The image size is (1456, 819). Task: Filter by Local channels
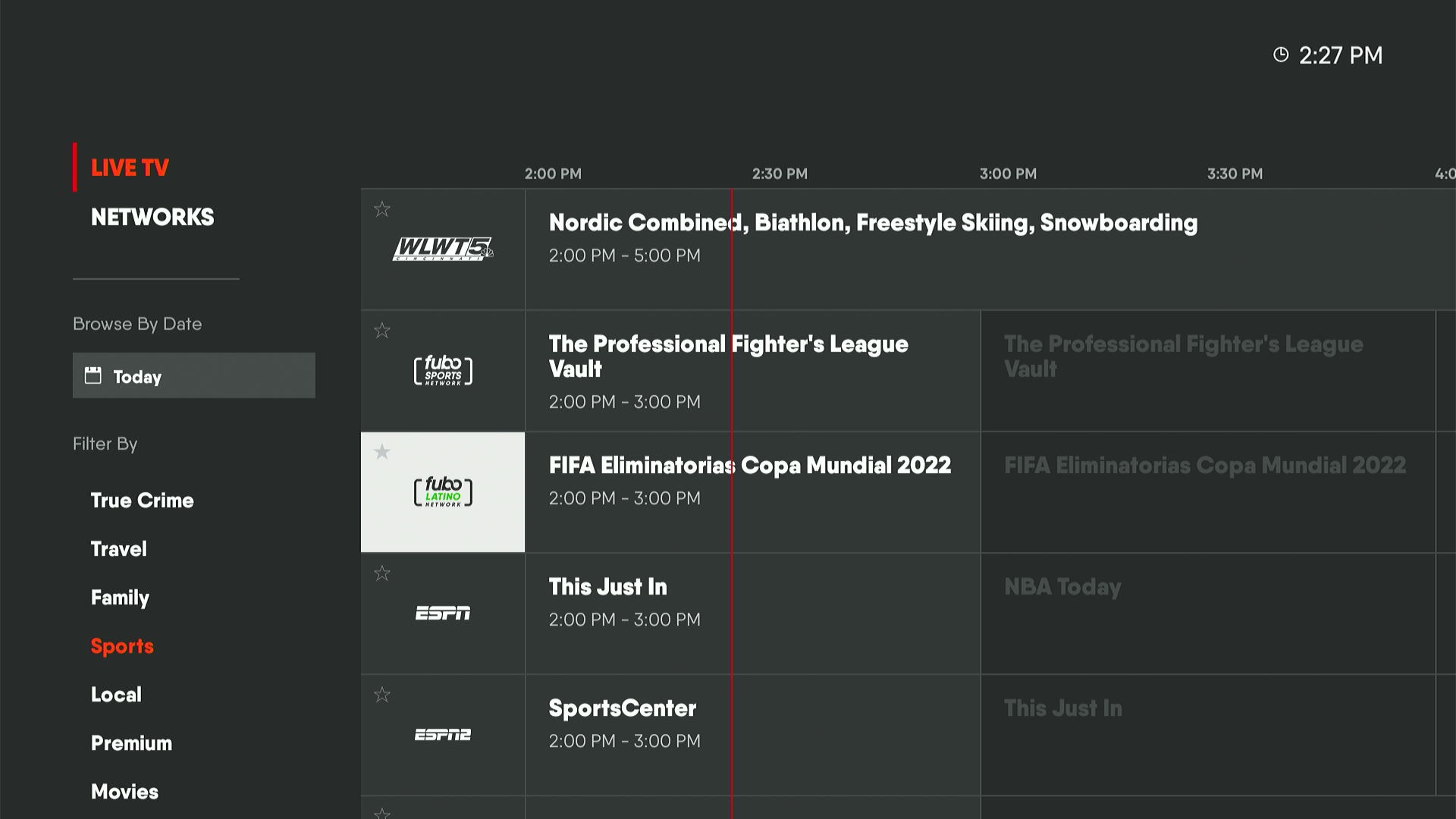pyautogui.click(x=116, y=695)
